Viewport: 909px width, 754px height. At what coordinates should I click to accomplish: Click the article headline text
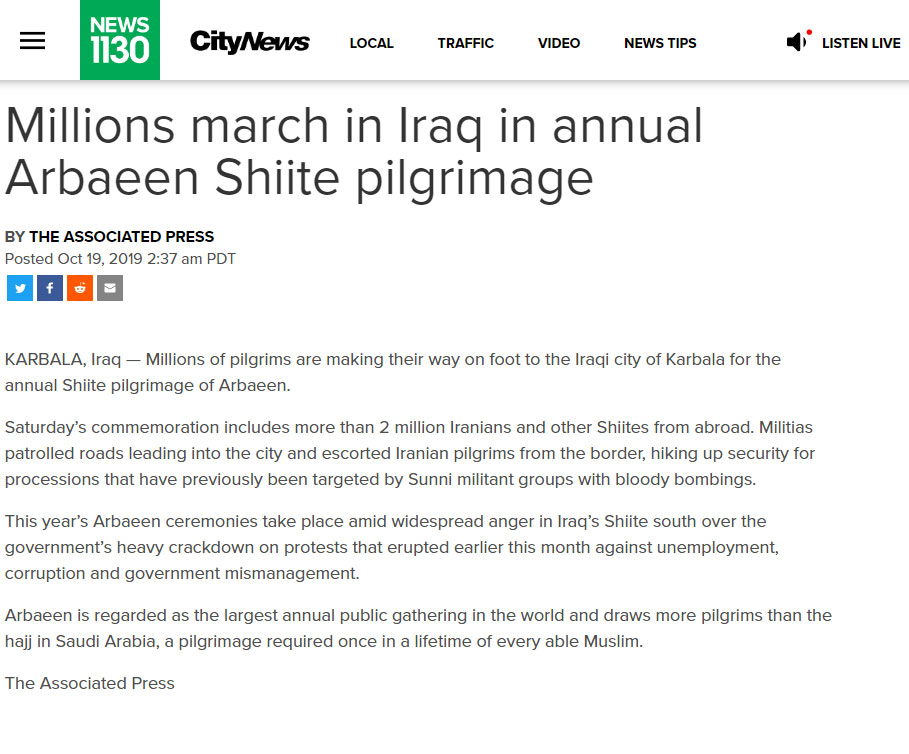tap(354, 152)
